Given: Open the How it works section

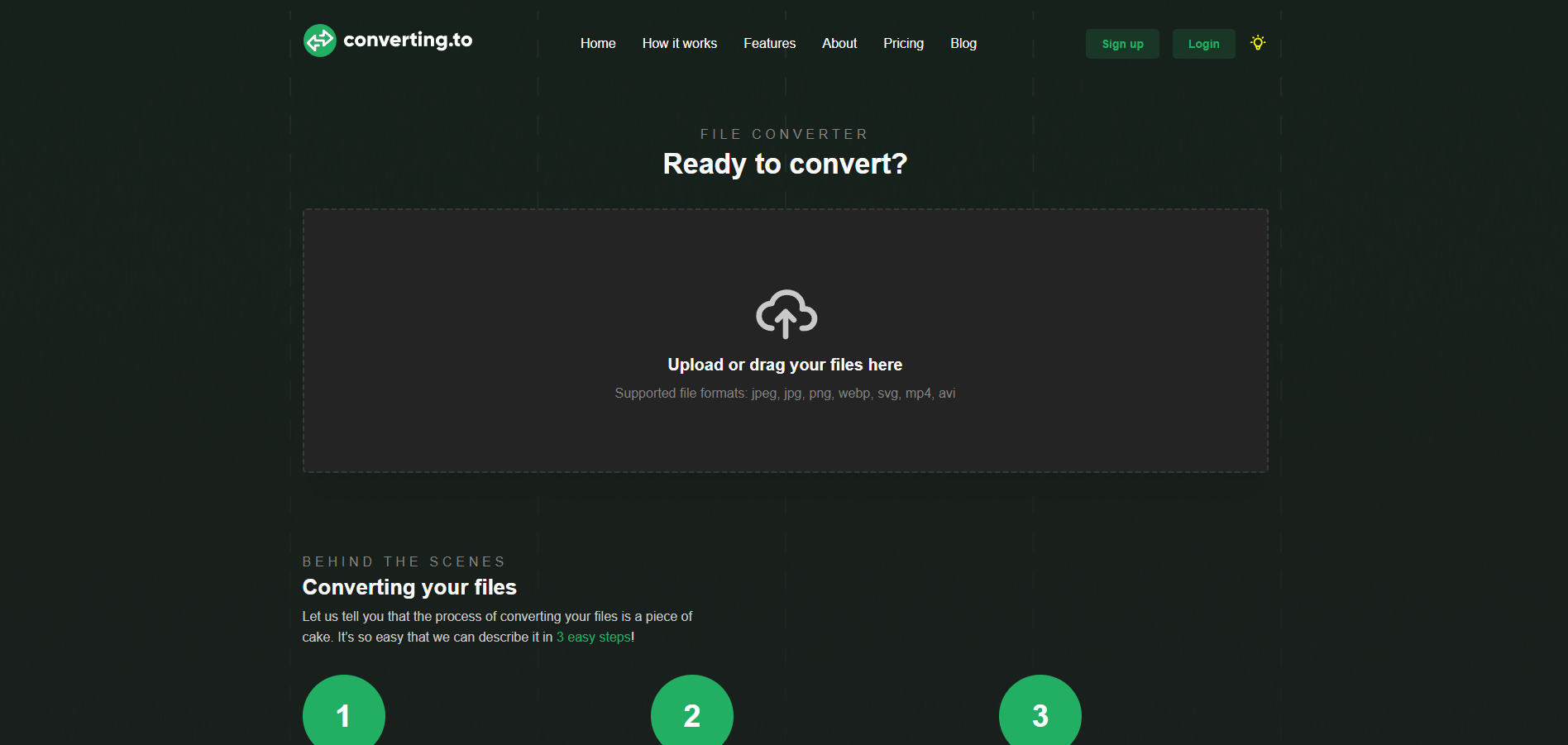Looking at the screenshot, I should pyautogui.click(x=679, y=44).
